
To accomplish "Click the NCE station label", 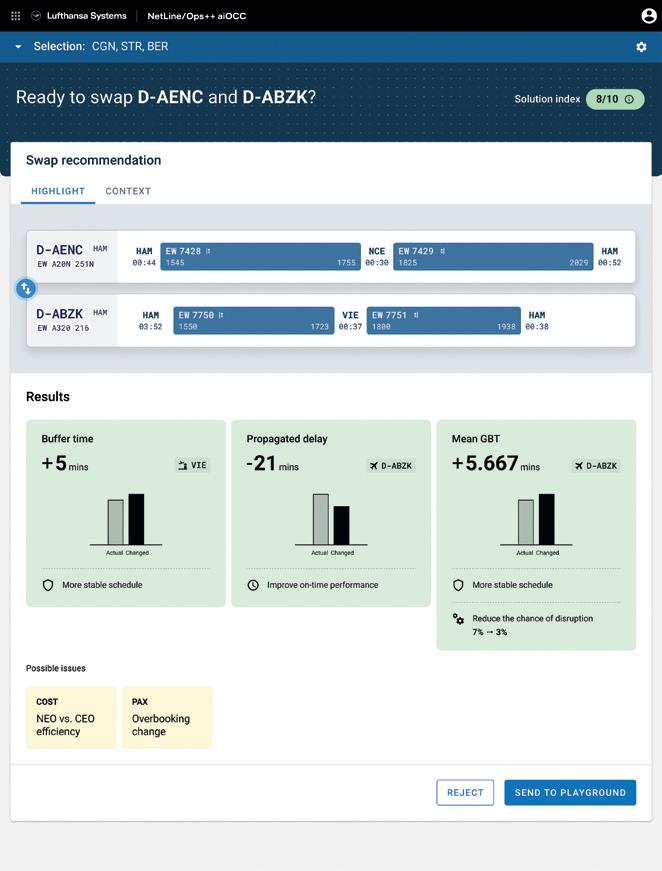I will [x=377, y=251].
